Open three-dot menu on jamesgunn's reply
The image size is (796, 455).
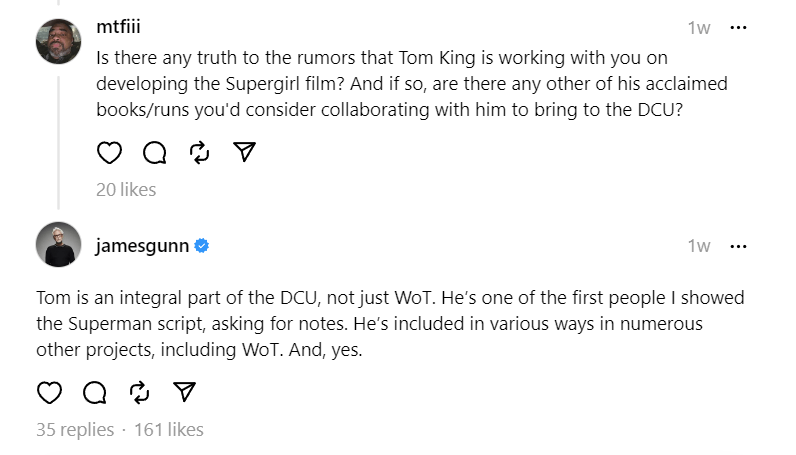point(739,245)
